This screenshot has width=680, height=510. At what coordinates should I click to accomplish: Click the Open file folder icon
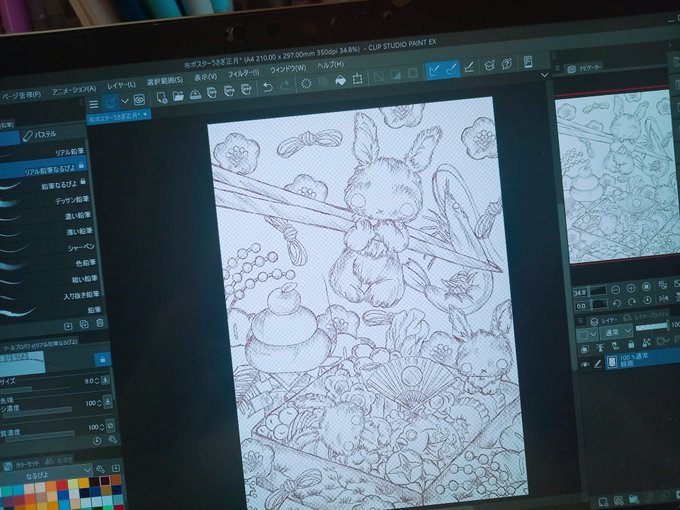(x=178, y=96)
